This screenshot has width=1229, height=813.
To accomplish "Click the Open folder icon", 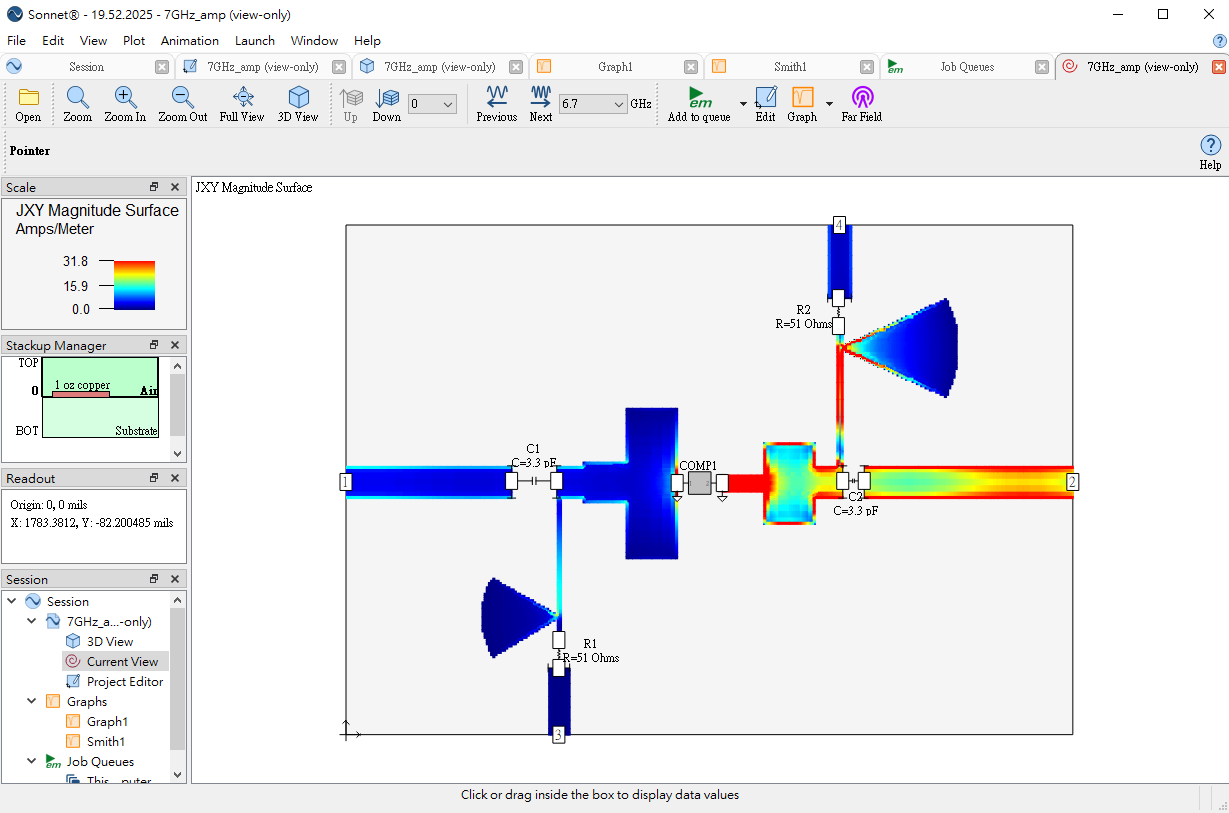I will point(28,97).
